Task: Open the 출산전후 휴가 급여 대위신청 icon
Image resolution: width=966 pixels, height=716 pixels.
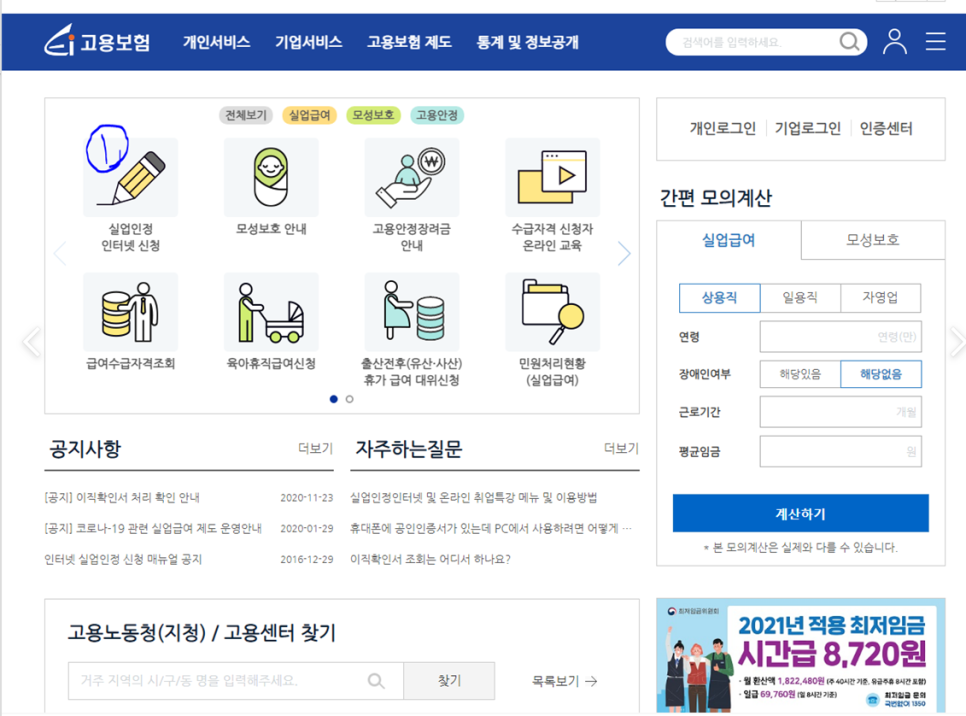Action: pyautogui.click(x=412, y=312)
